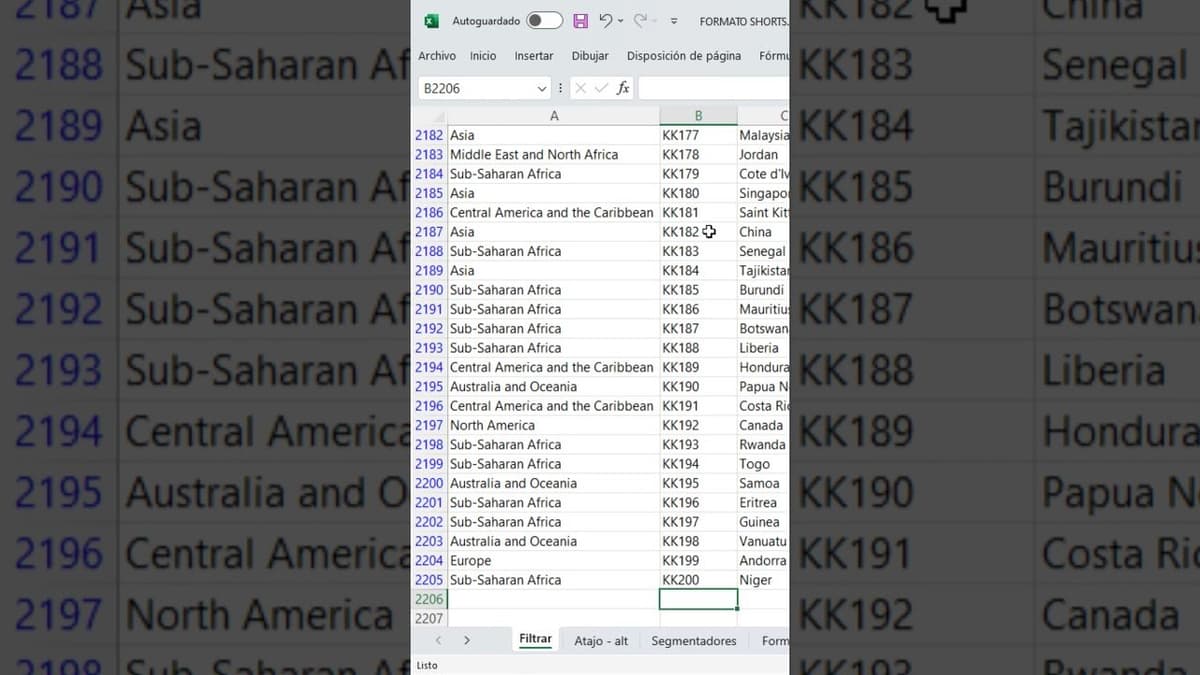Select column B header
The image size is (1200, 675).
[x=698, y=116]
